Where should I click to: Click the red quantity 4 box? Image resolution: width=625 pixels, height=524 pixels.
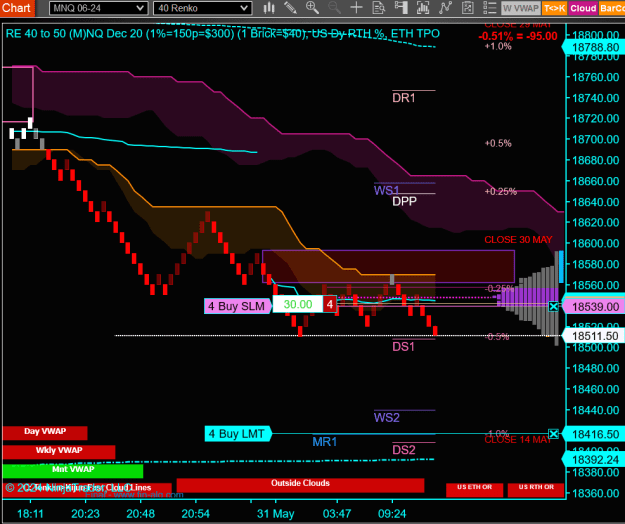pyautogui.click(x=330, y=304)
